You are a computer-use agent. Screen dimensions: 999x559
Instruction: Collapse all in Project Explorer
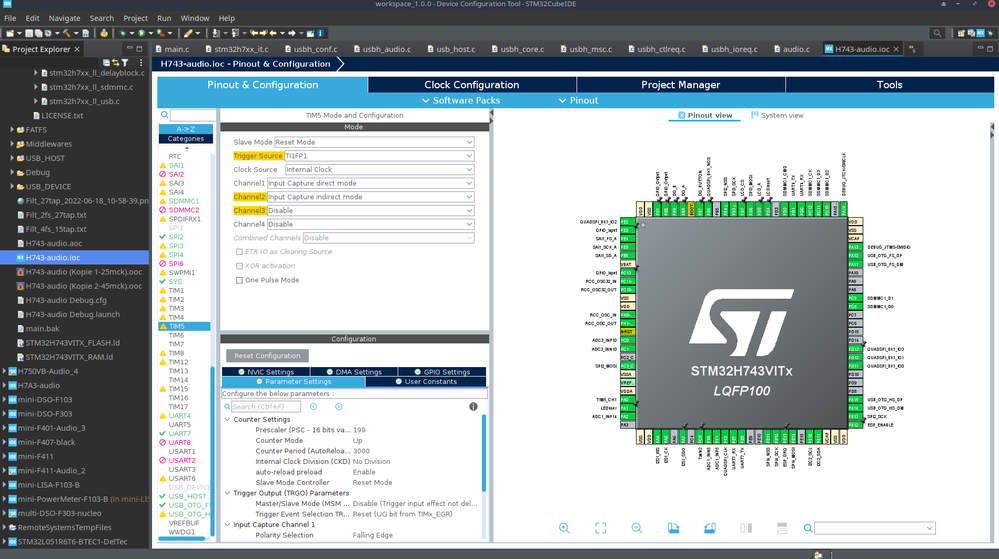coord(106,62)
